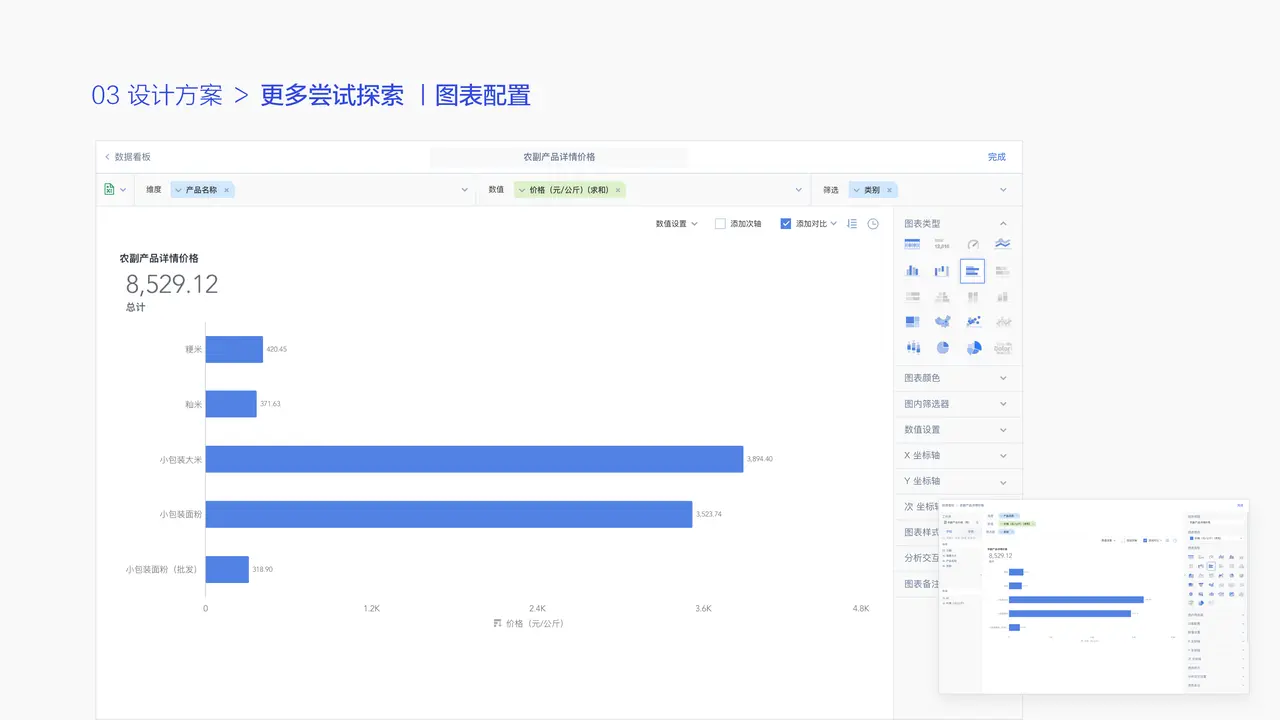Viewport: 1280px width, 720px height.
Task: Select the China map chart type
Action: coord(942,322)
